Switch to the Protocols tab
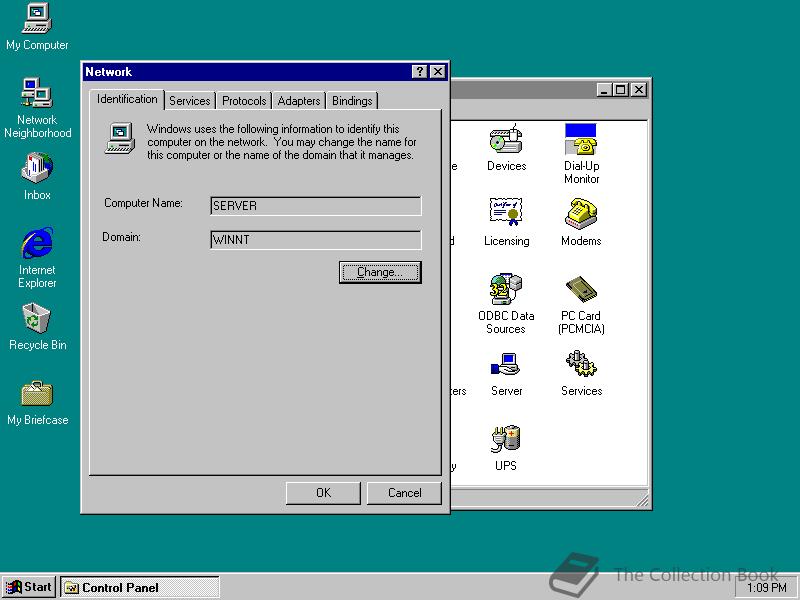This screenshot has width=800, height=600. coord(244,101)
